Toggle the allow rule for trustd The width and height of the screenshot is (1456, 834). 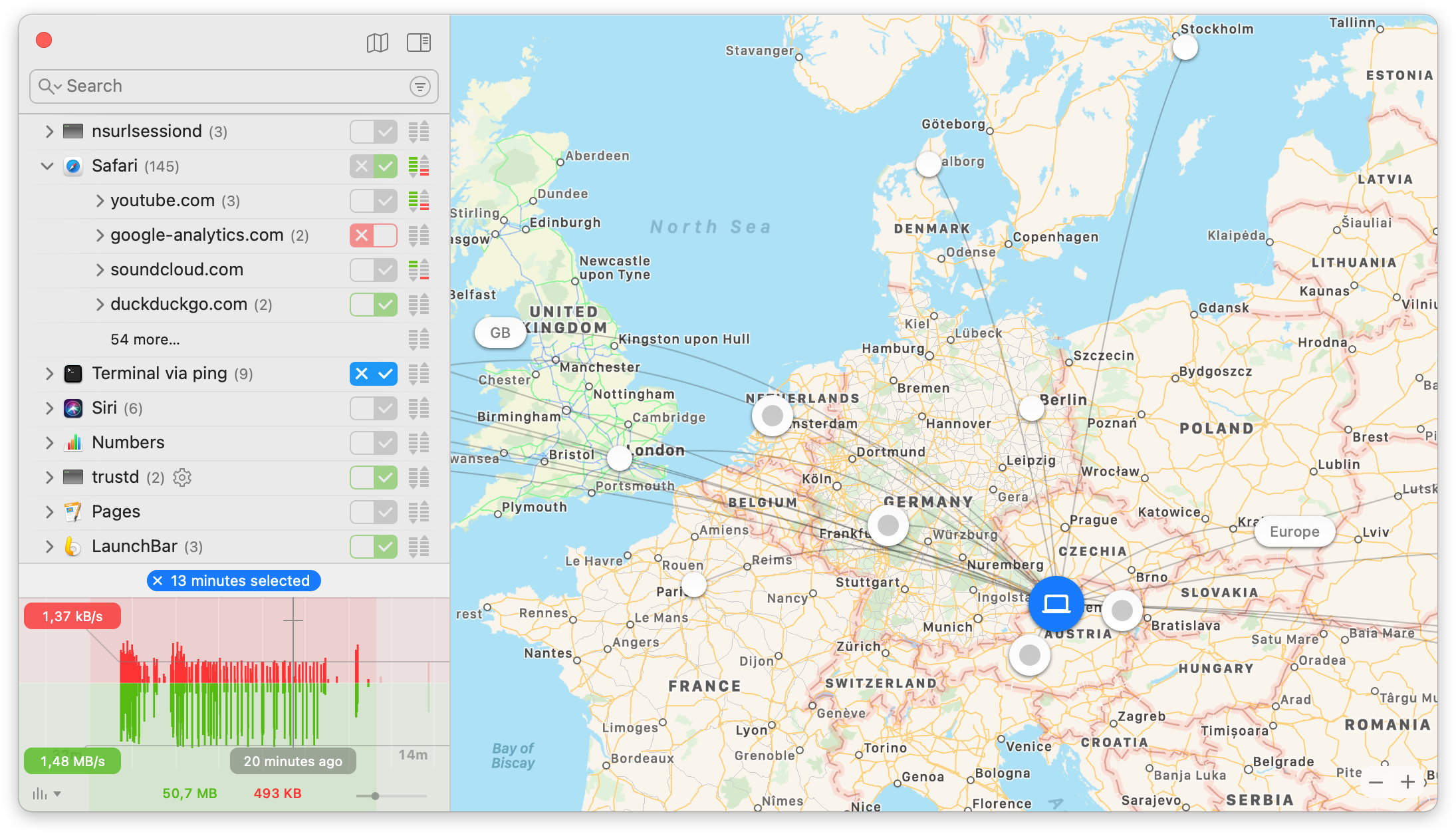click(x=374, y=478)
